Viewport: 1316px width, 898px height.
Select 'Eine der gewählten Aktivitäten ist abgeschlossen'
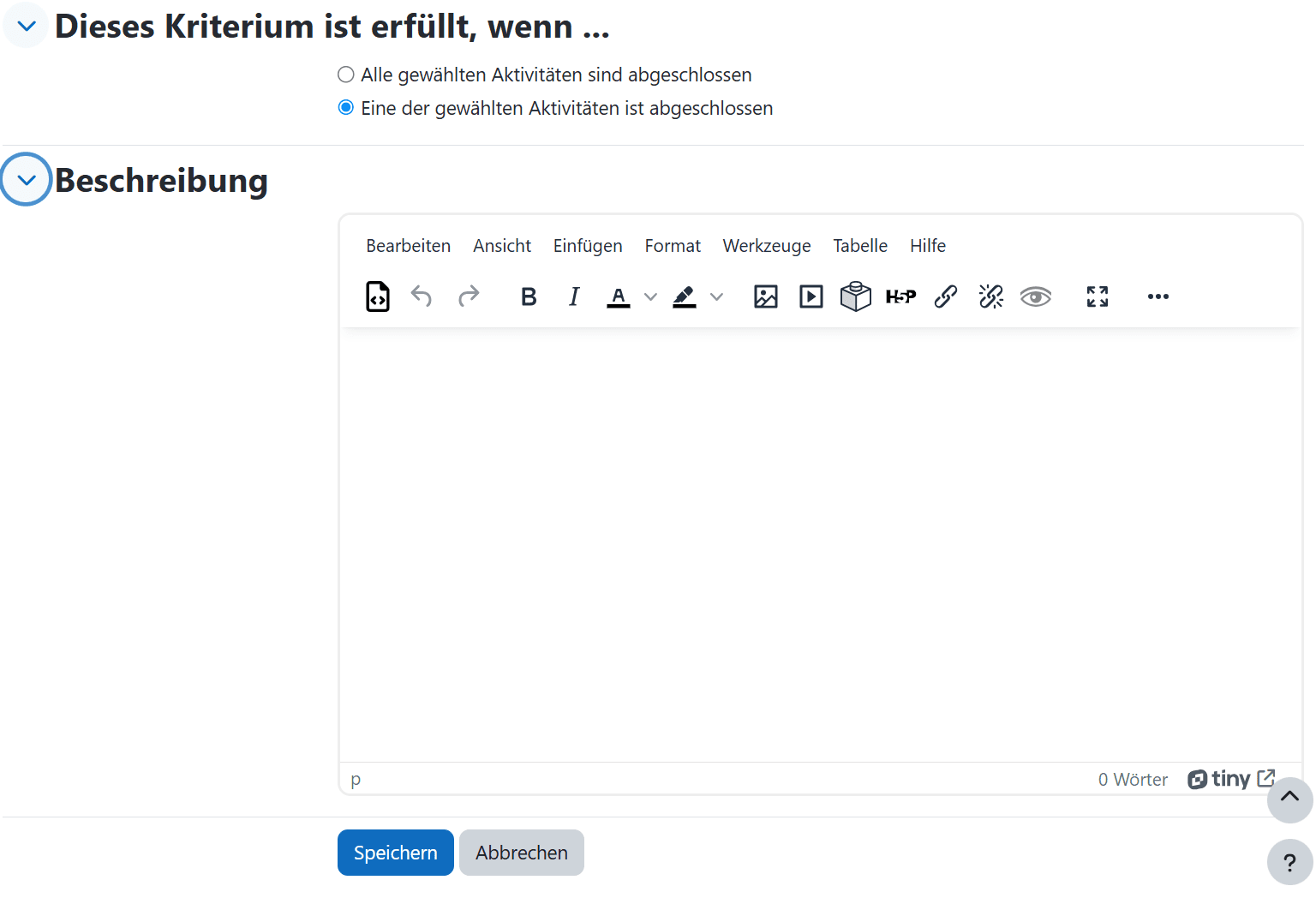(346, 107)
